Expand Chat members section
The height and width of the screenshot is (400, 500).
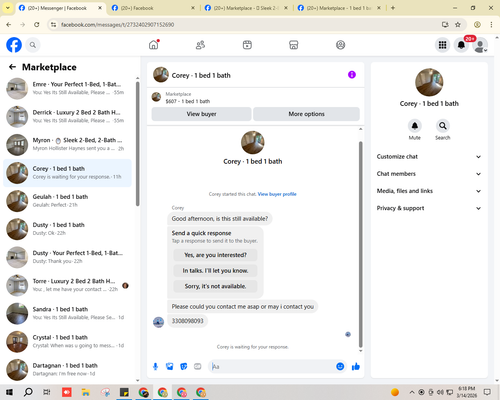429,174
